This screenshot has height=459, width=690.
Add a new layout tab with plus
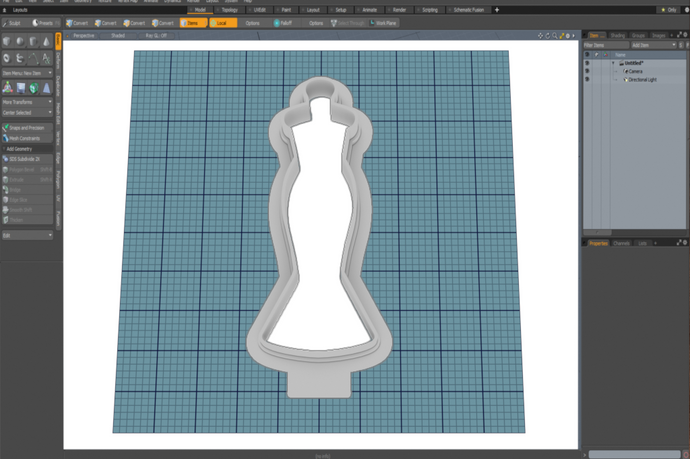coord(497,10)
